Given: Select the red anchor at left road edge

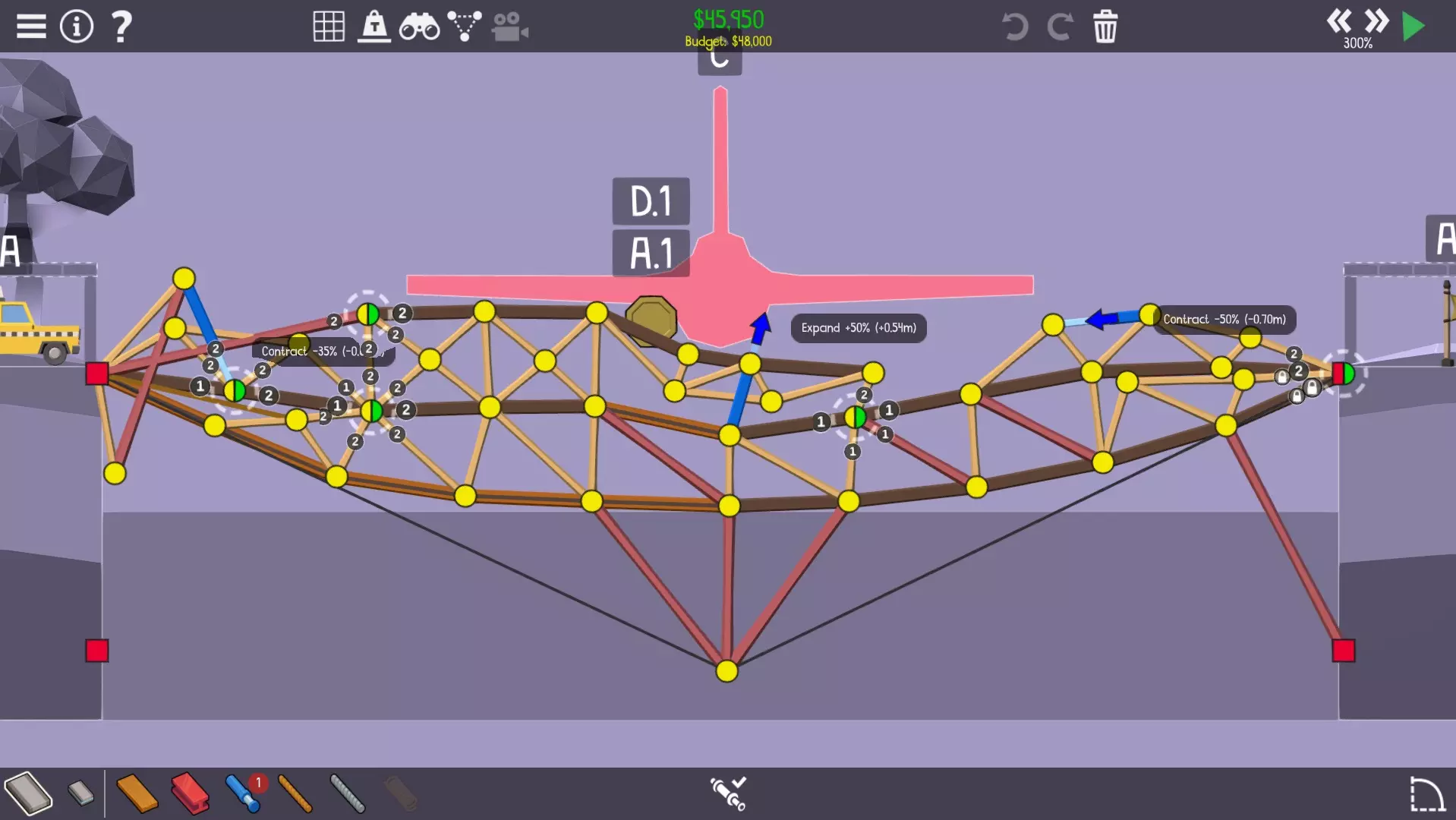Looking at the screenshot, I should click(97, 374).
